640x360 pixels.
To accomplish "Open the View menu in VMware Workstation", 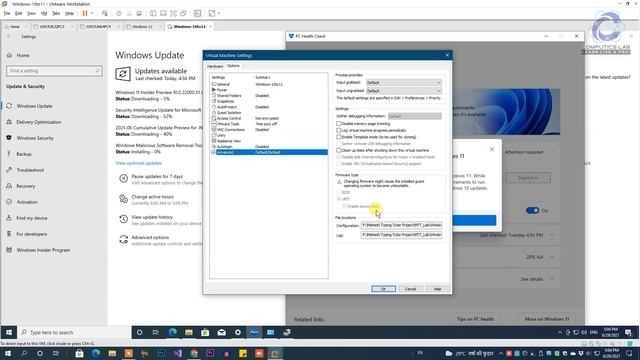I will (31, 13).
